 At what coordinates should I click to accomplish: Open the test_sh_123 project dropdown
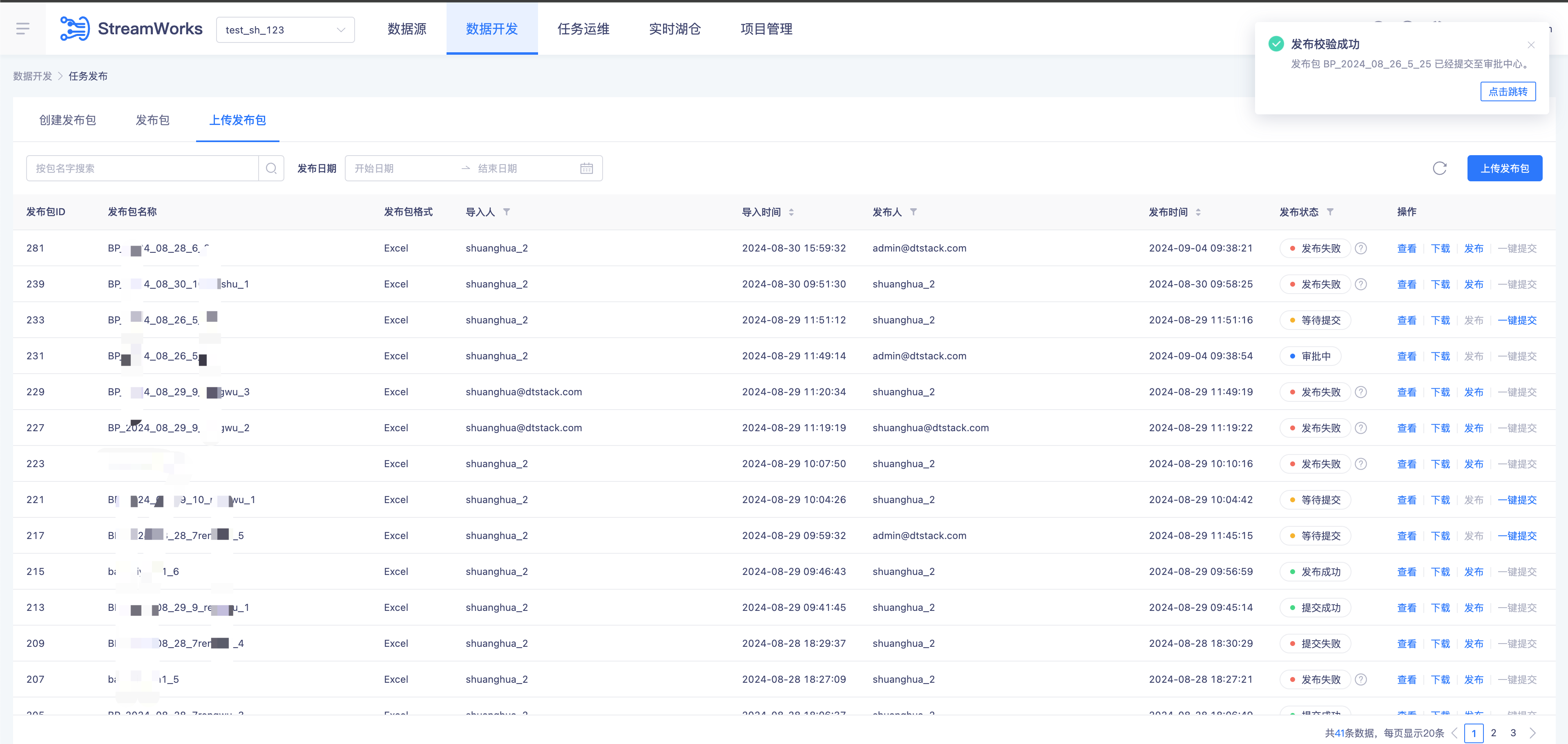pos(285,30)
